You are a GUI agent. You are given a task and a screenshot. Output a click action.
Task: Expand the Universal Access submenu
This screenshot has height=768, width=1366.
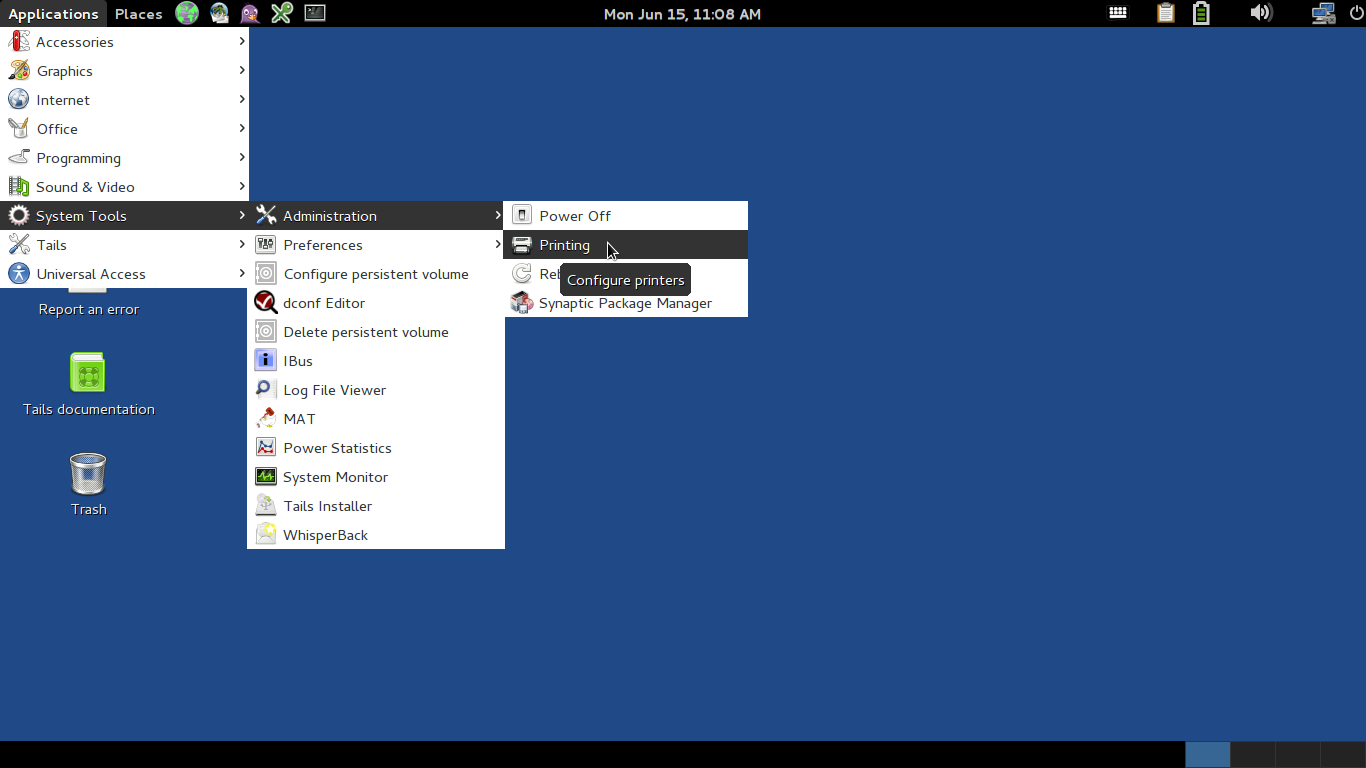125,274
